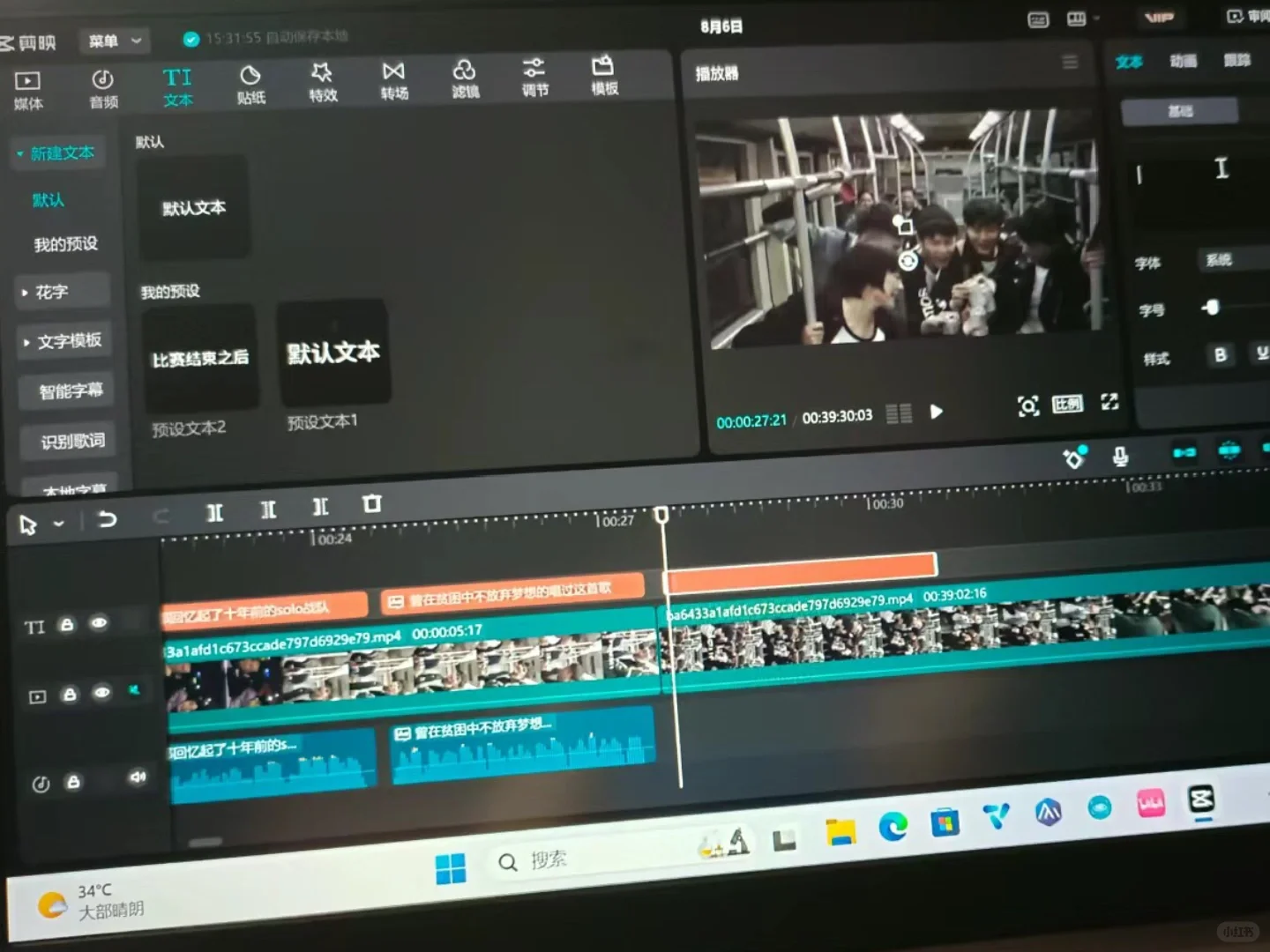Select the 文本 tab in the properties panel

pyautogui.click(x=1129, y=62)
